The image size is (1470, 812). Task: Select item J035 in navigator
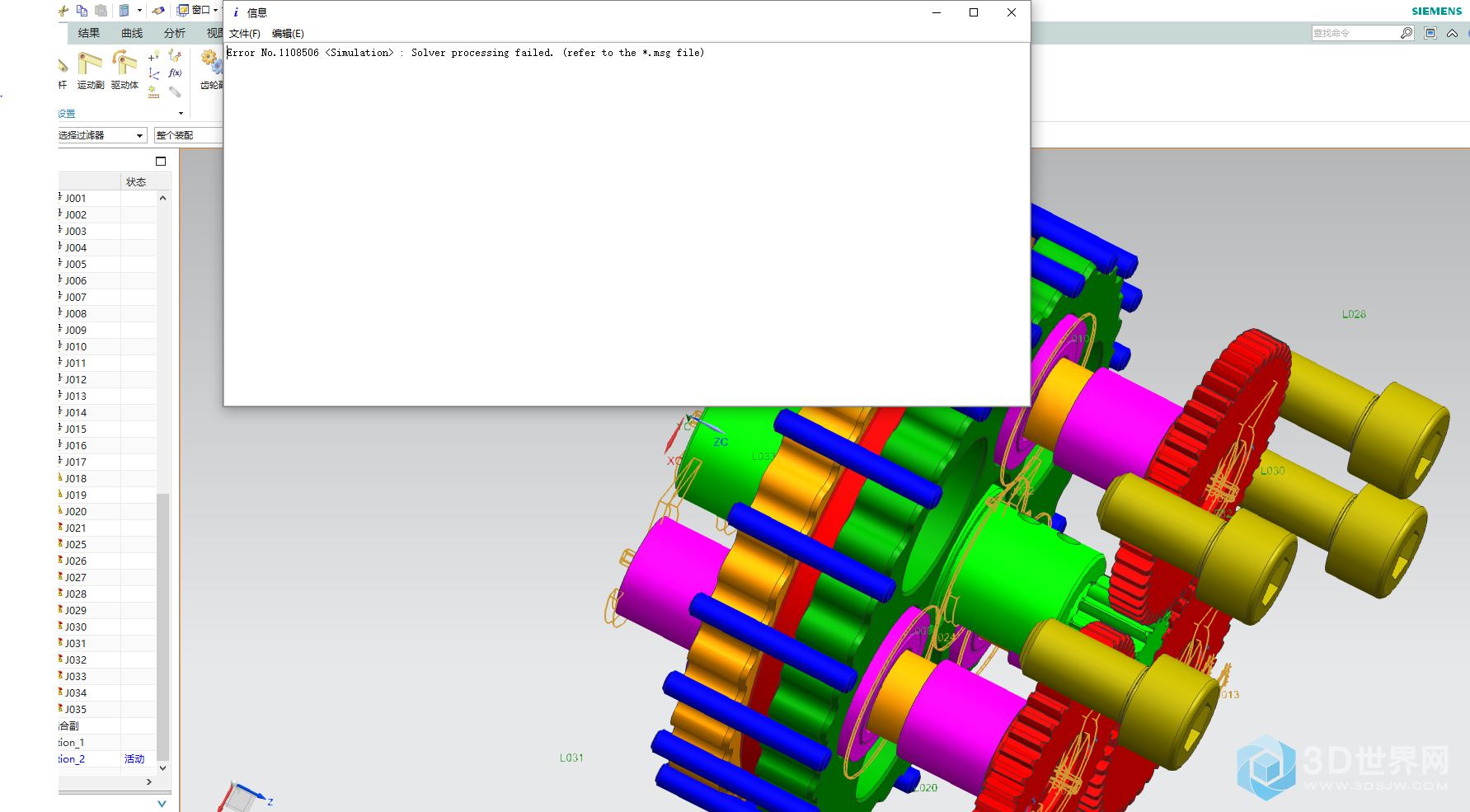pyautogui.click(x=75, y=710)
